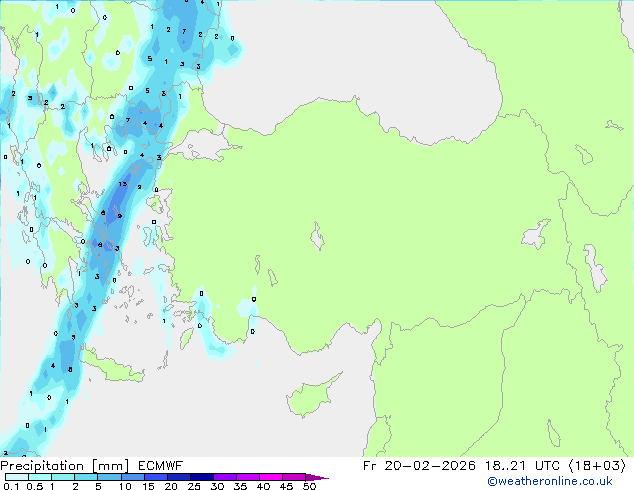Click the '(18+03)' forecast step text
Viewport: 634px width, 490px height.
coord(598,466)
